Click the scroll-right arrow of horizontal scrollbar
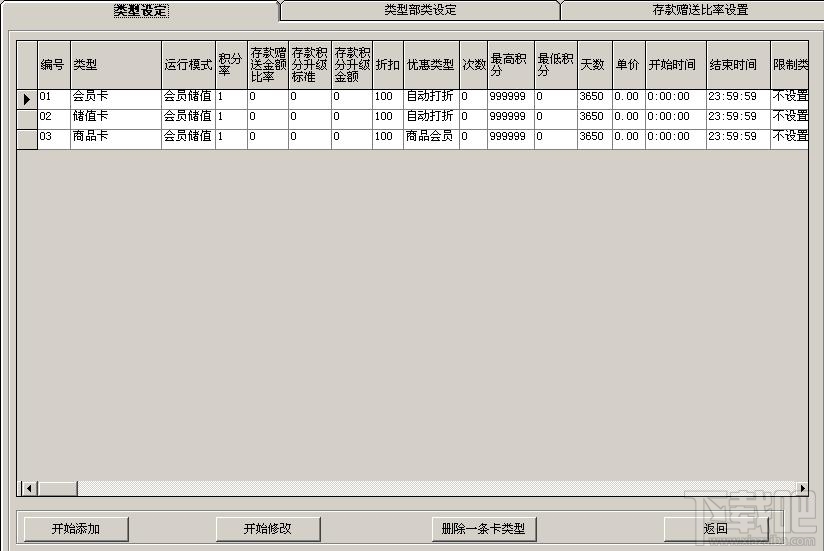This screenshot has width=824, height=551. [x=802, y=488]
